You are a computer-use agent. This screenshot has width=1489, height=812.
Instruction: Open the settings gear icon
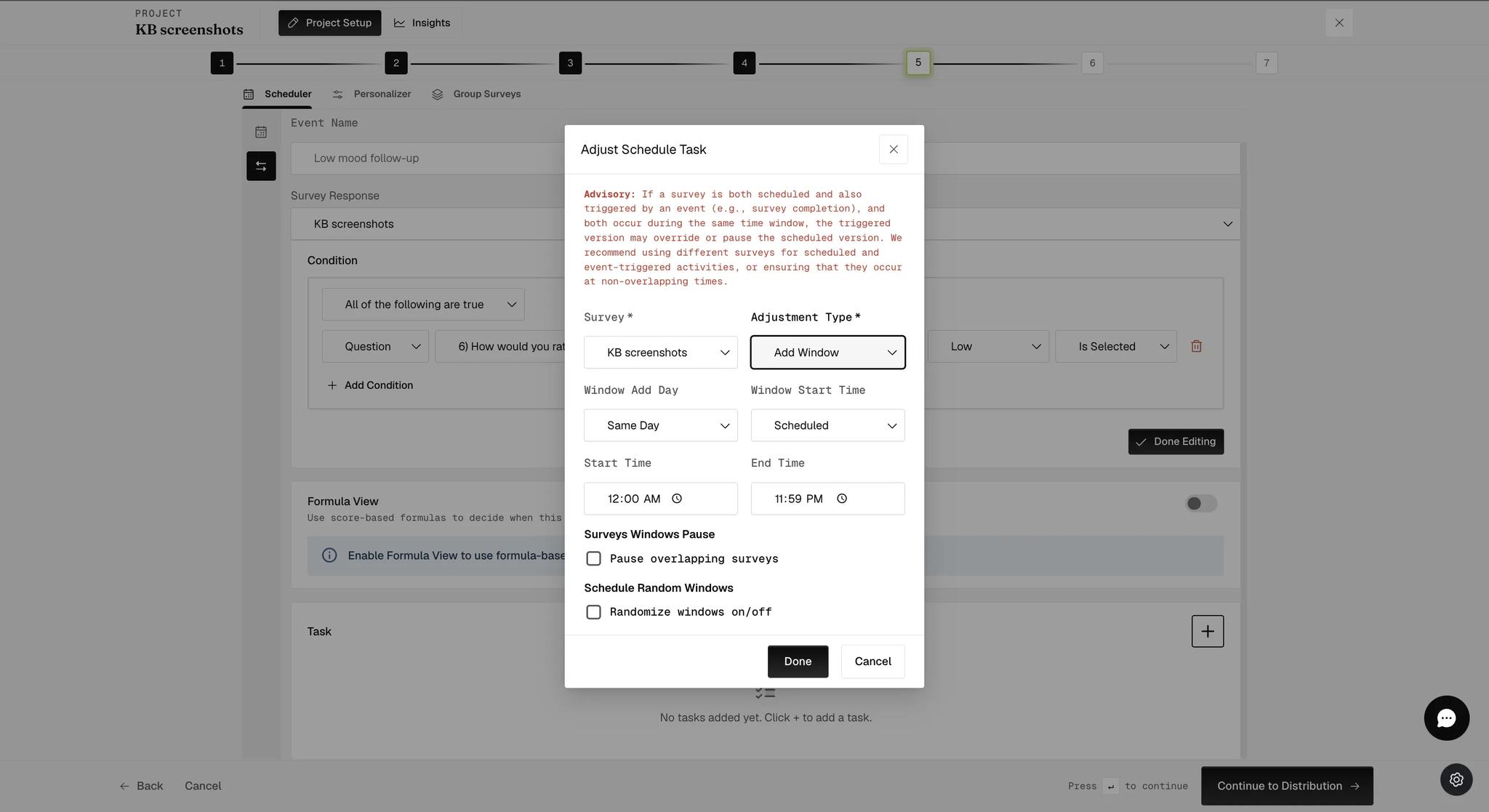(x=1456, y=779)
